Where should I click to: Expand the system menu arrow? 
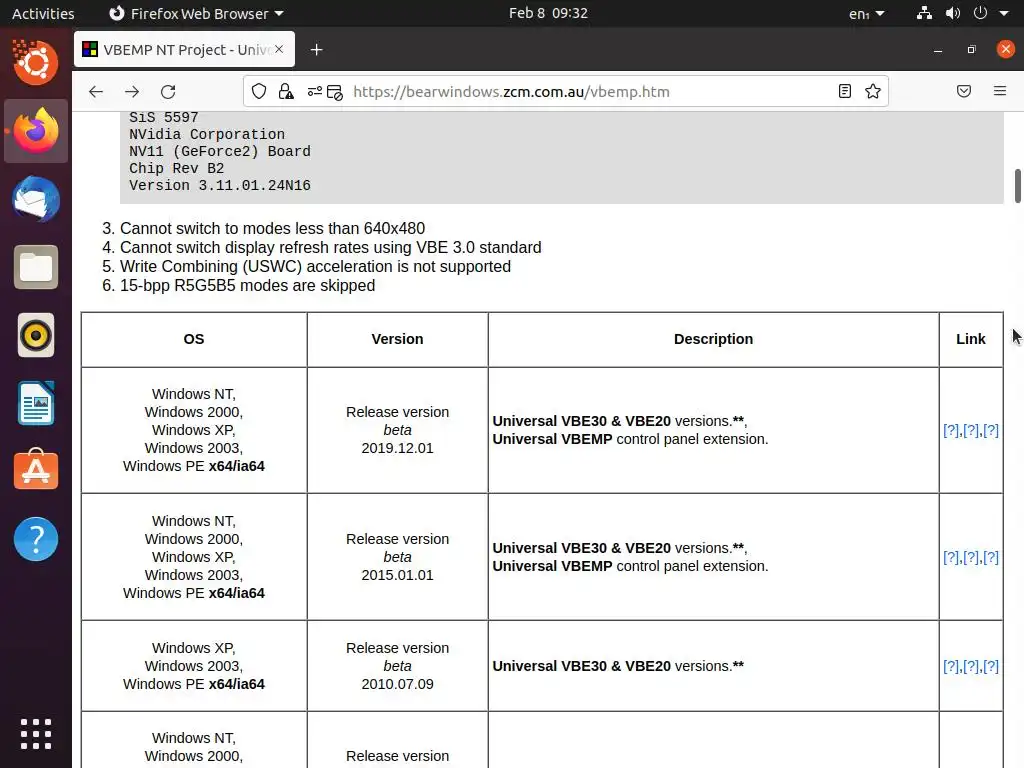coord(1004,13)
